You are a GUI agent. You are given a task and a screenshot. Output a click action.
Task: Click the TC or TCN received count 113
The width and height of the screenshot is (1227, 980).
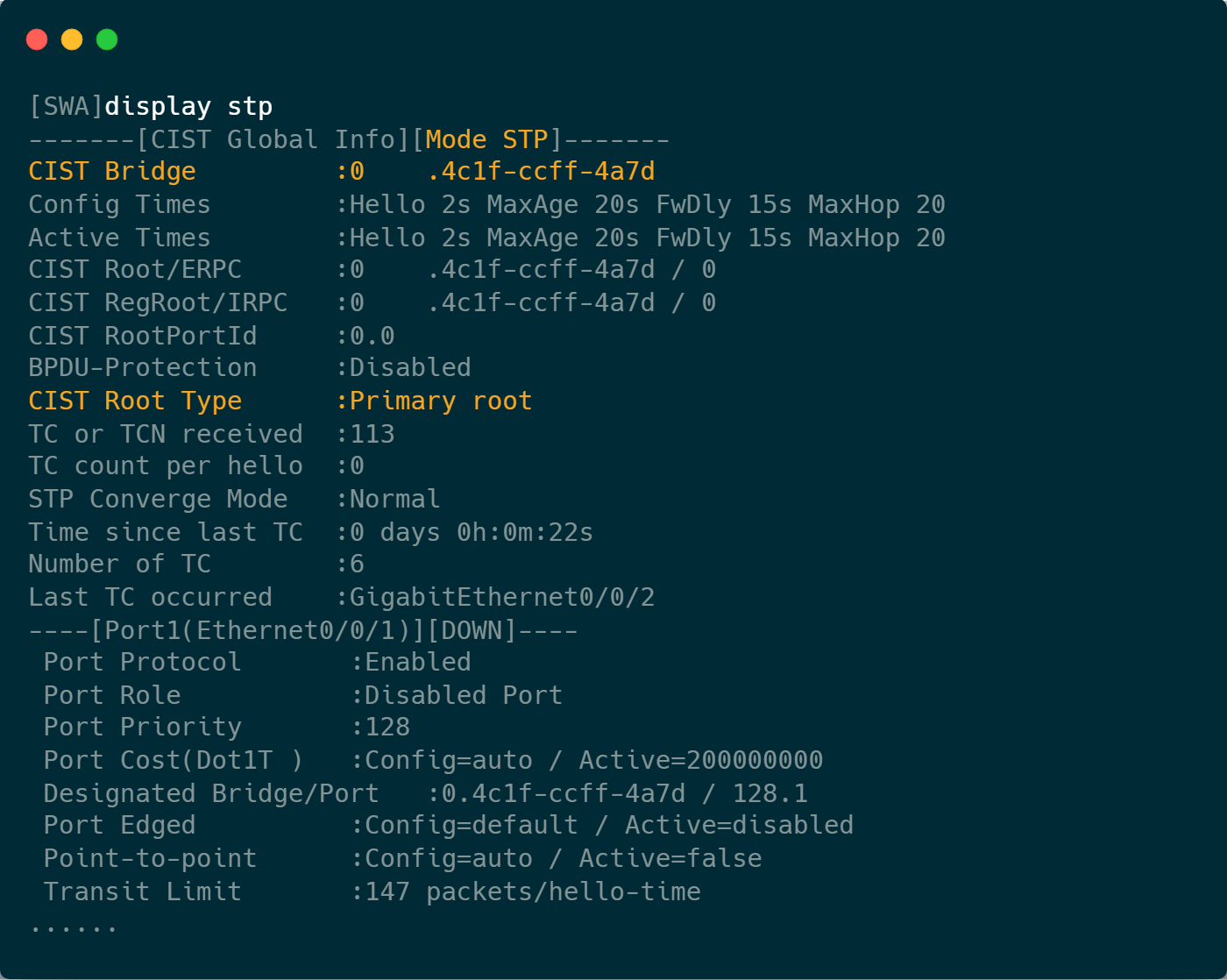tap(372, 435)
